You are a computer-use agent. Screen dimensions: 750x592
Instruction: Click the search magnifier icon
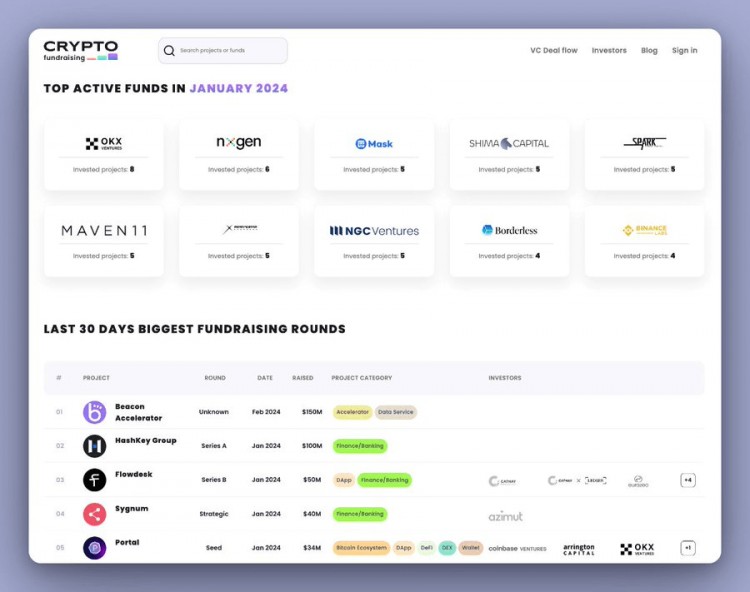point(169,51)
